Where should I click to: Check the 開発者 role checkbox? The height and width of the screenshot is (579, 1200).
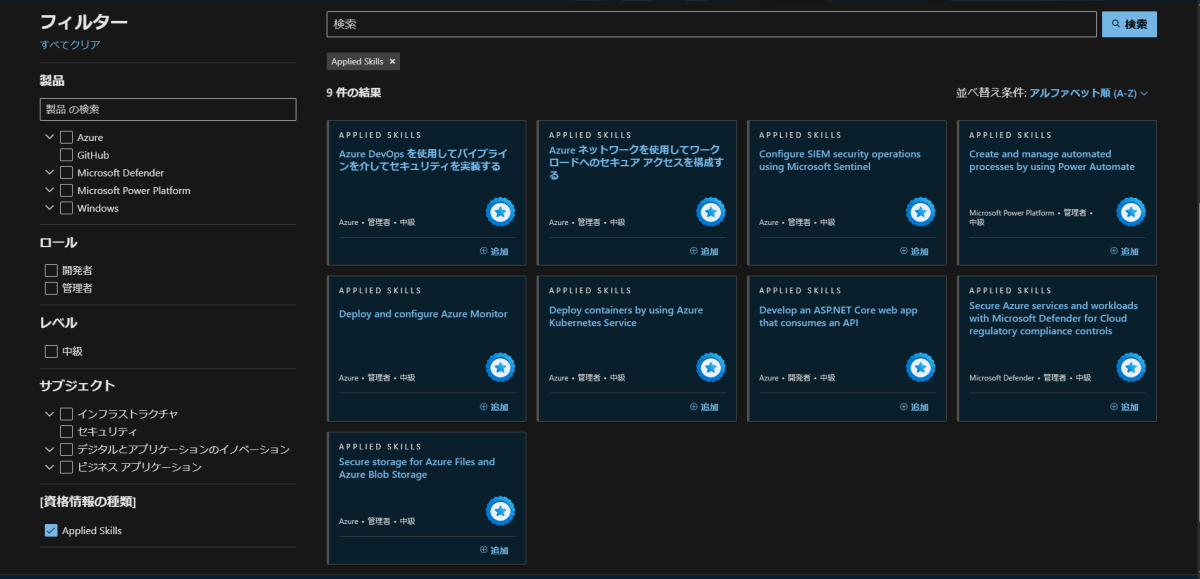51,270
